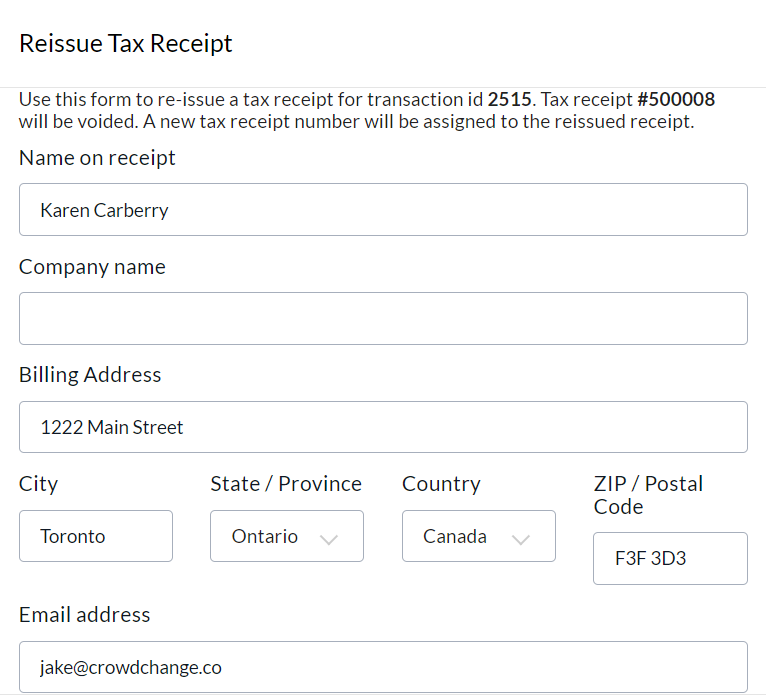Click the "Email address" label
This screenshot has width=766, height=695.
point(85,615)
